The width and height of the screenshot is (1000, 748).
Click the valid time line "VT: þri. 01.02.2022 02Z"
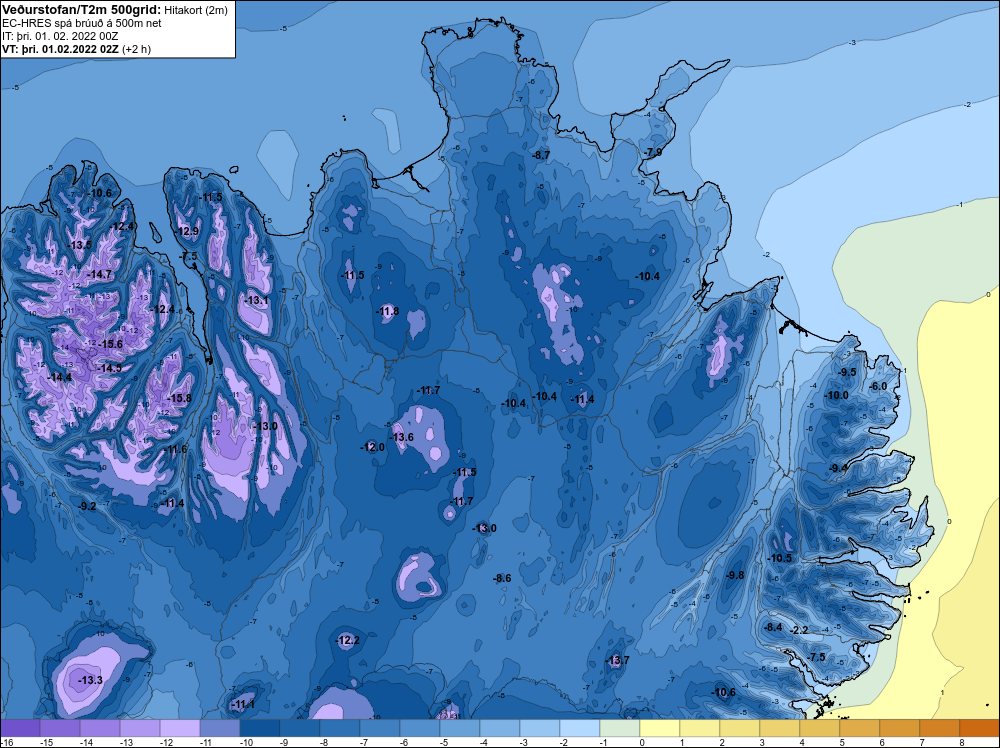60,49
